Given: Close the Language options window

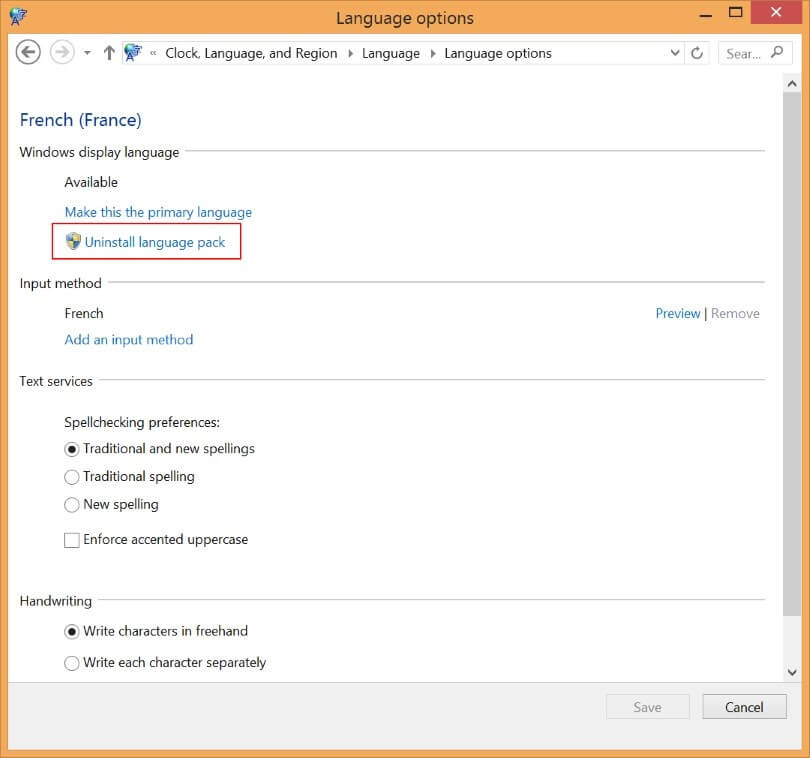Looking at the screenshot, I should 776,12.
